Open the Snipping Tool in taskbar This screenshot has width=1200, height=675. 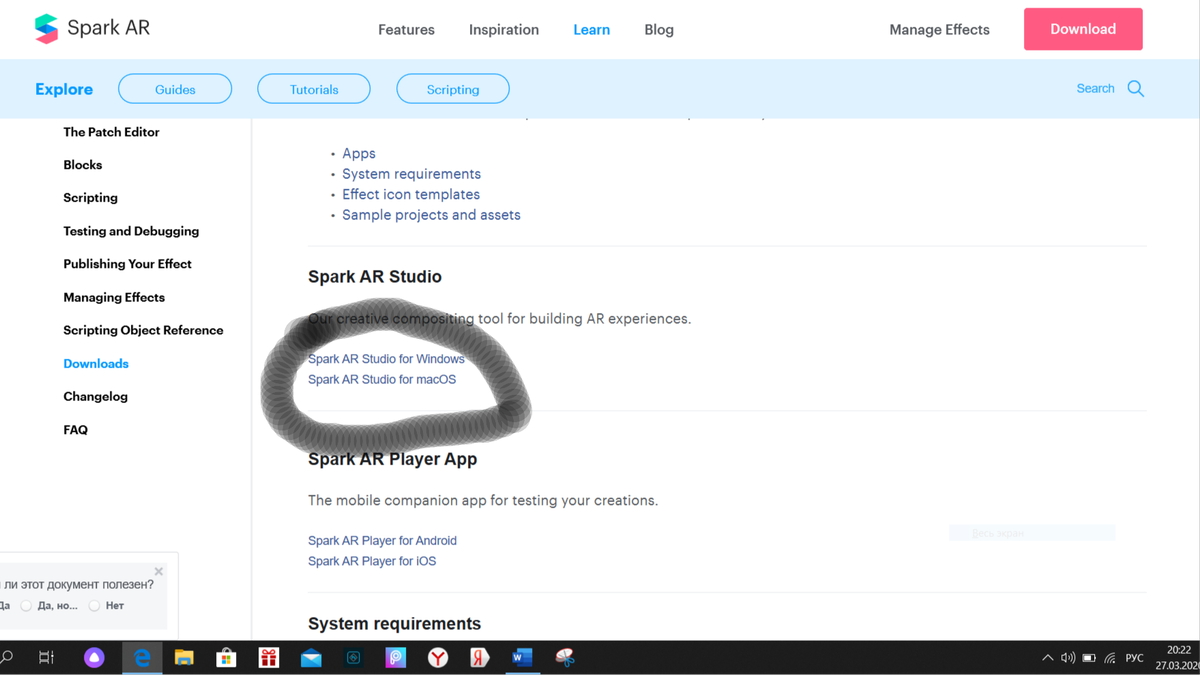[565, 657]
